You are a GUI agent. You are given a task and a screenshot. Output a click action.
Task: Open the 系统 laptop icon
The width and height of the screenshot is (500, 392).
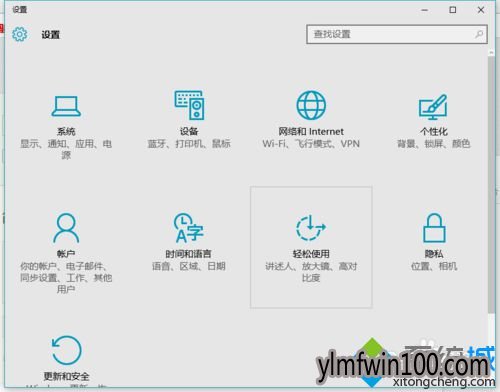pyautogui.click(x=66, y=106)
